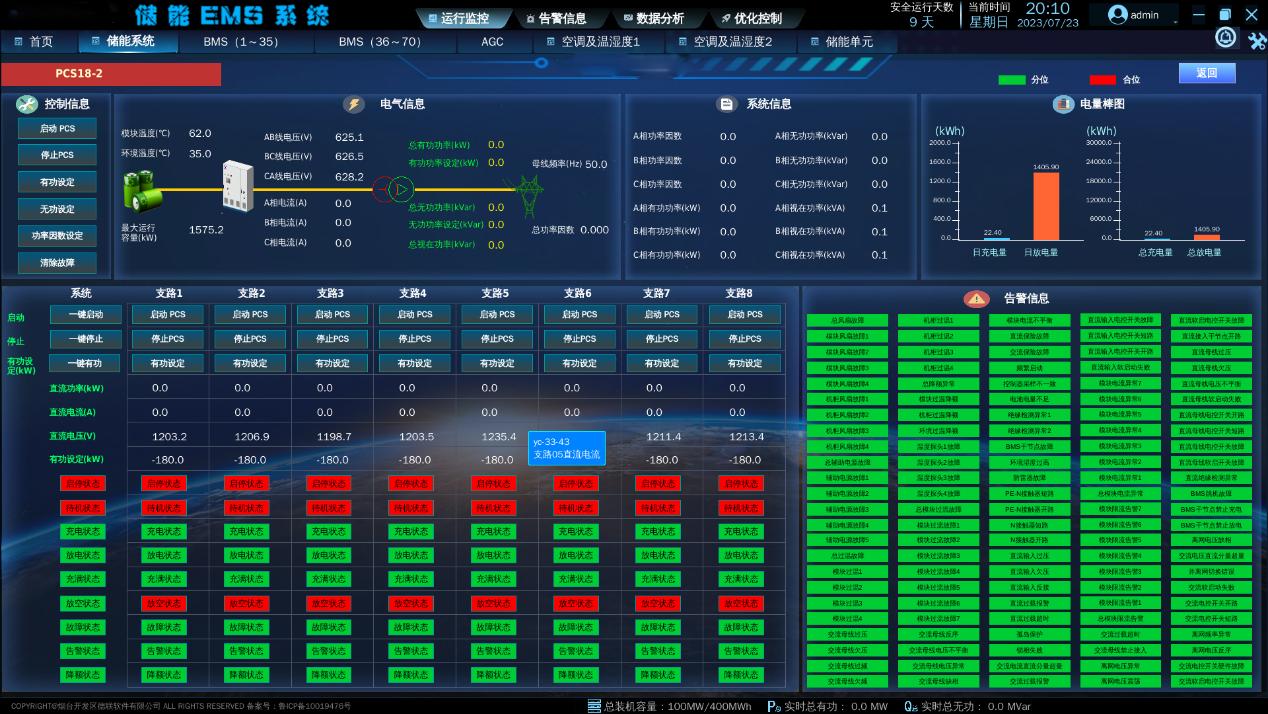
Task: Open the wrench and screwdriver settings tools icon
Action: tap(1256, 40)
